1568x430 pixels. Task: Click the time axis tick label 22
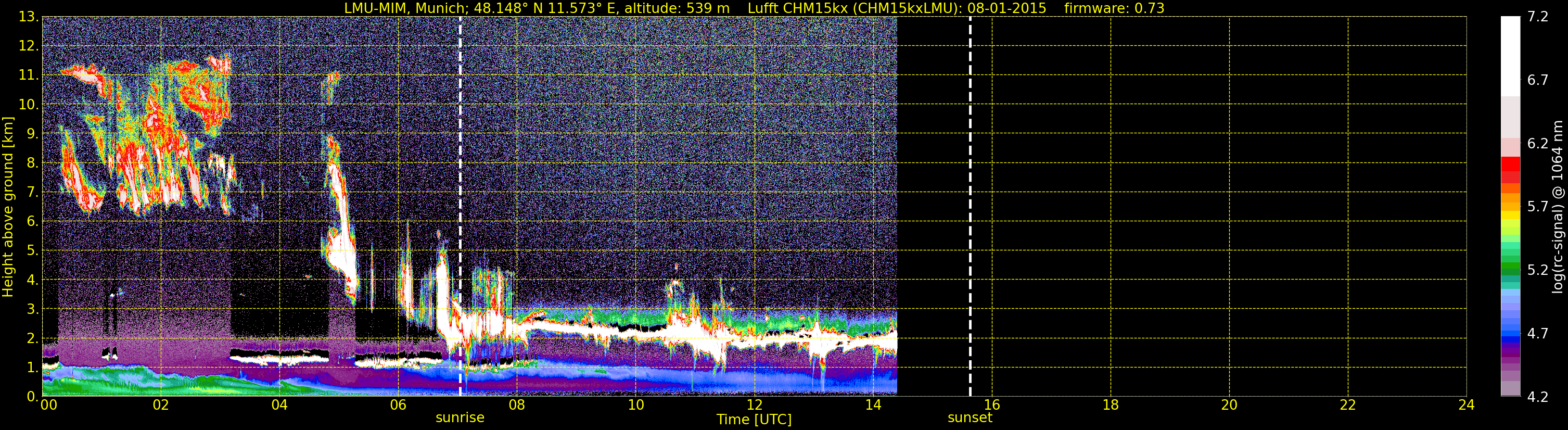pos(1348,405)
